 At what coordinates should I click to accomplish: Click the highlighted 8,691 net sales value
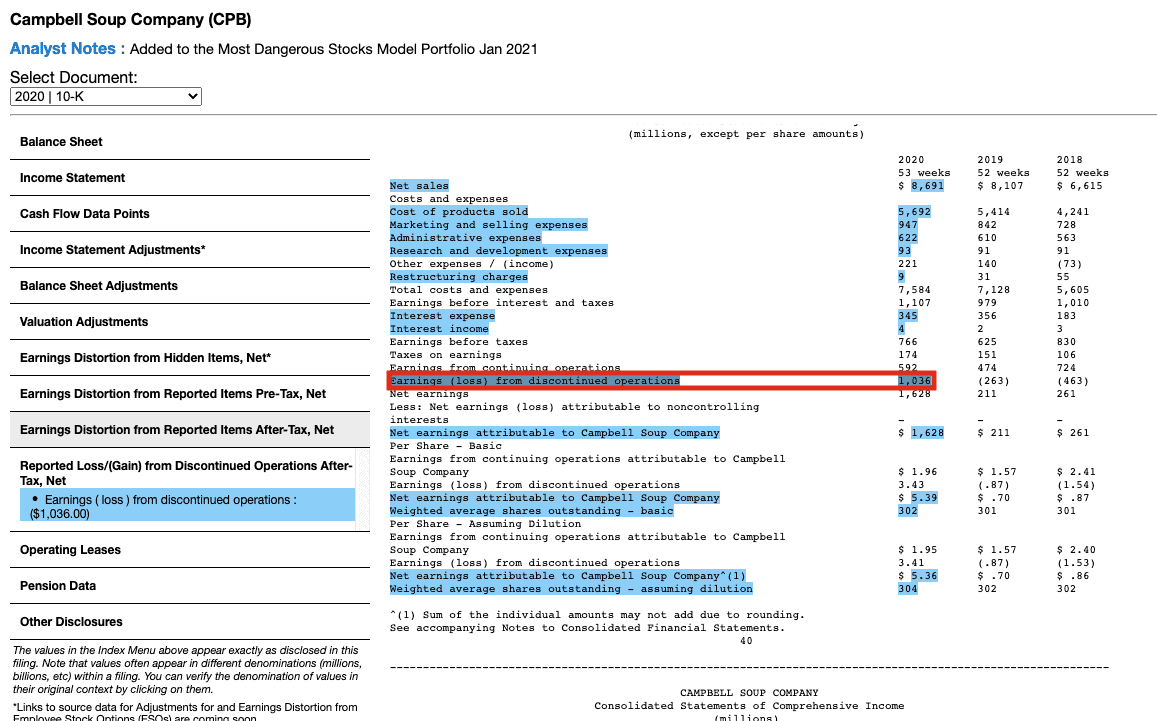pos(928,186)
